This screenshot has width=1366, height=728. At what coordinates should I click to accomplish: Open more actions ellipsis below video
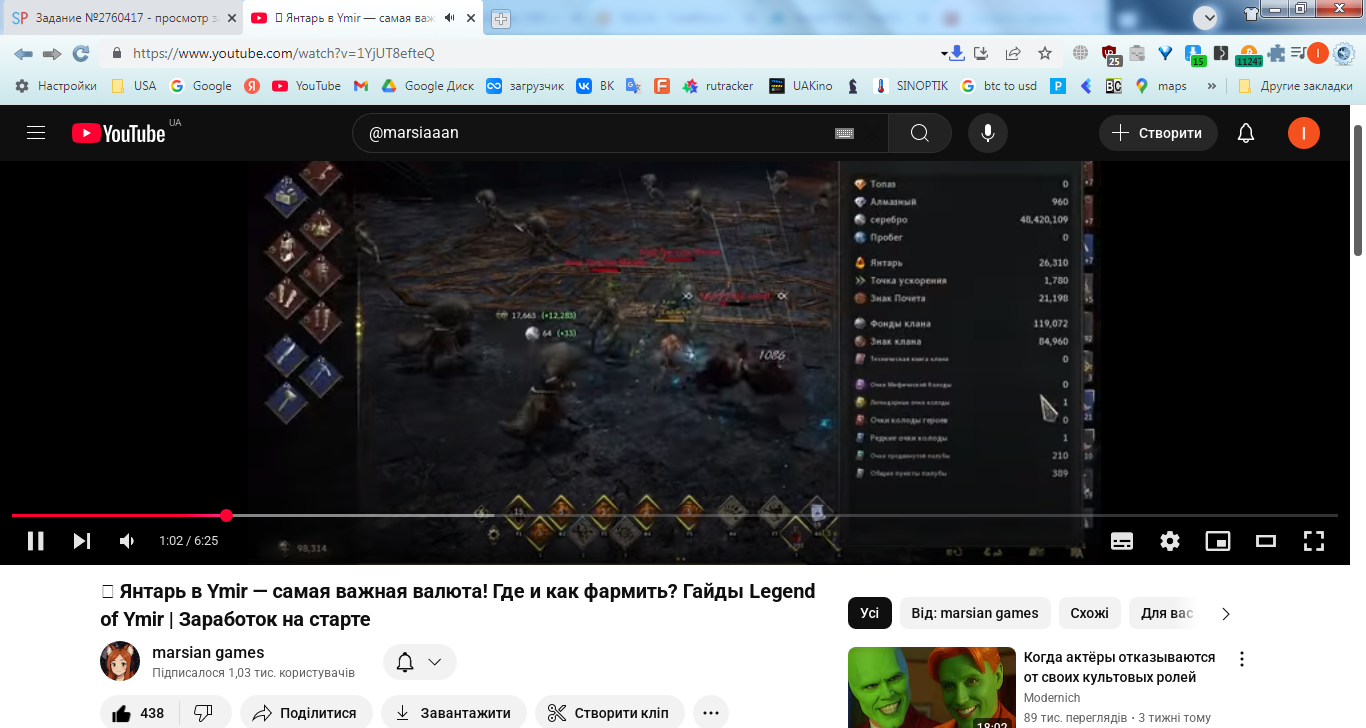tap(711, 713)
